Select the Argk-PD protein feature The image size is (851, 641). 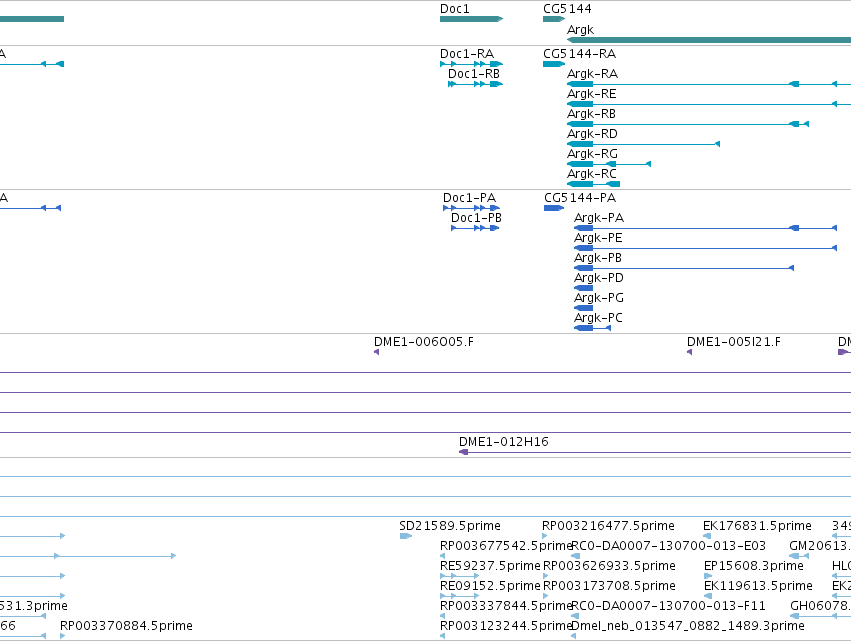click(x=583, y=288)
